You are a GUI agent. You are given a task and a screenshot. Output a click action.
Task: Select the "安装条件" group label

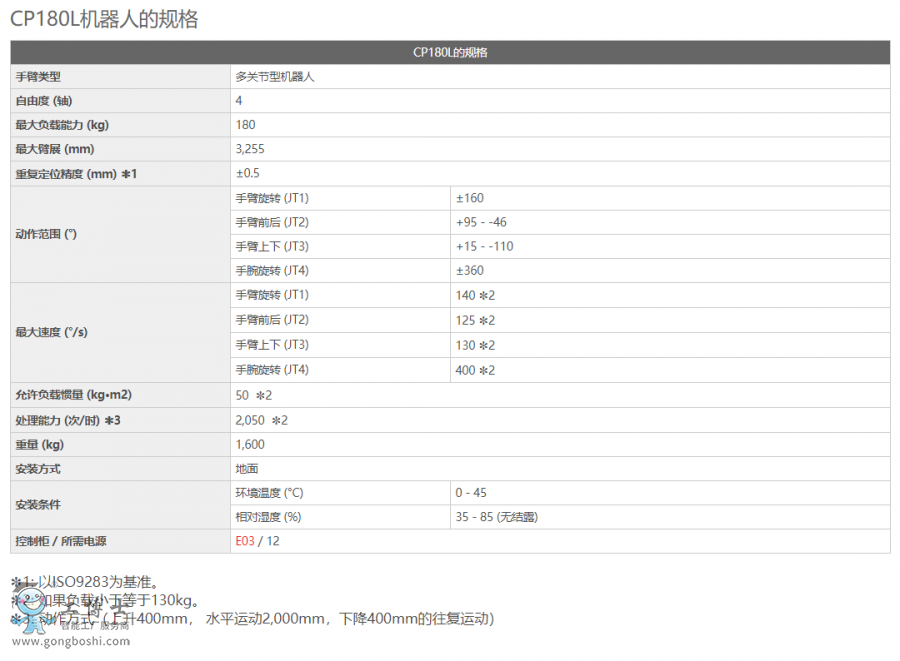pyautogui.click(x=38, y=505)
